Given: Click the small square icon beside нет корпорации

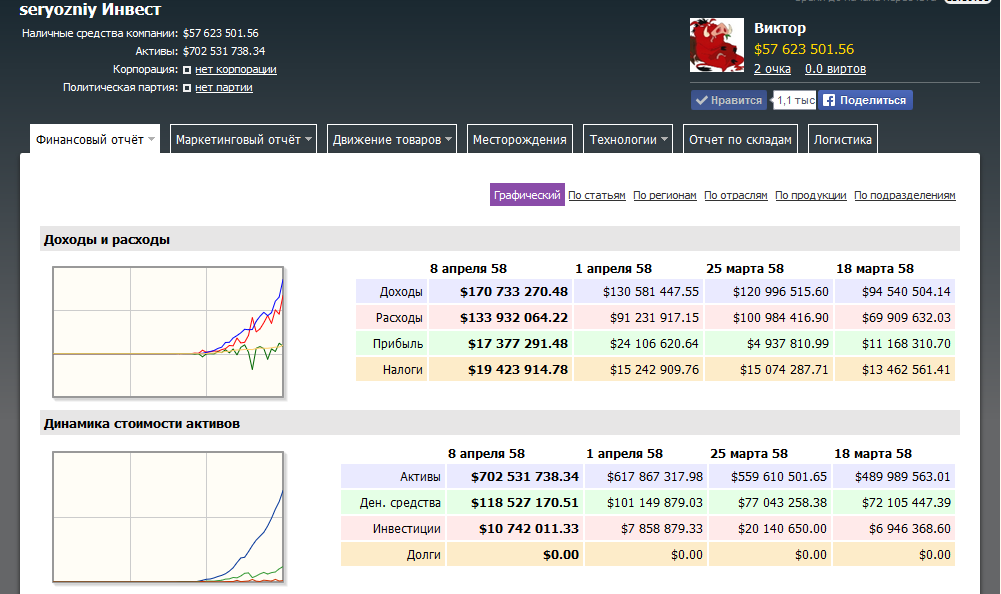Looking at the screenshot, I should tap(187, 70).
